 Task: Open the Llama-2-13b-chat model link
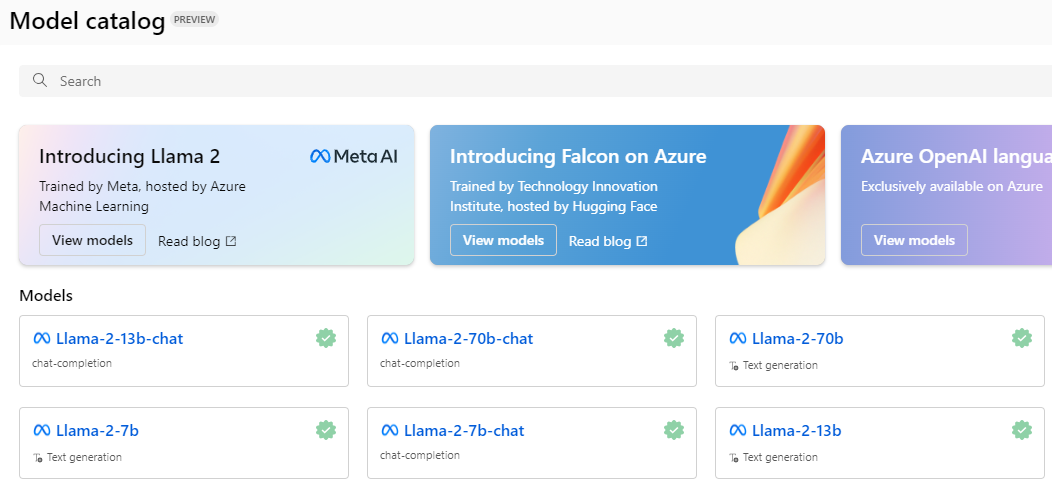click(x=119, y=339)
